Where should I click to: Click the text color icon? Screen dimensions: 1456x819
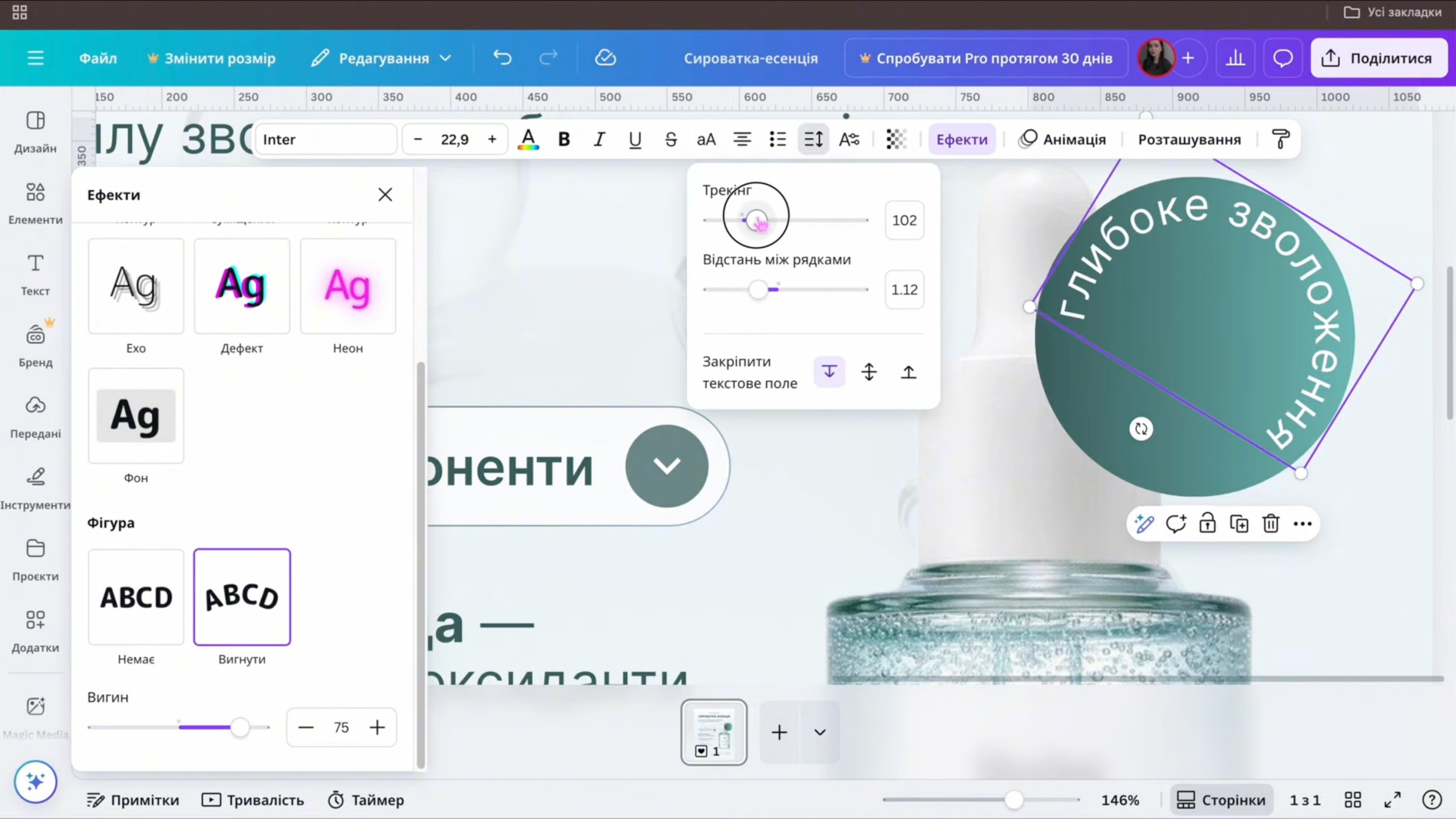[528, 139]
